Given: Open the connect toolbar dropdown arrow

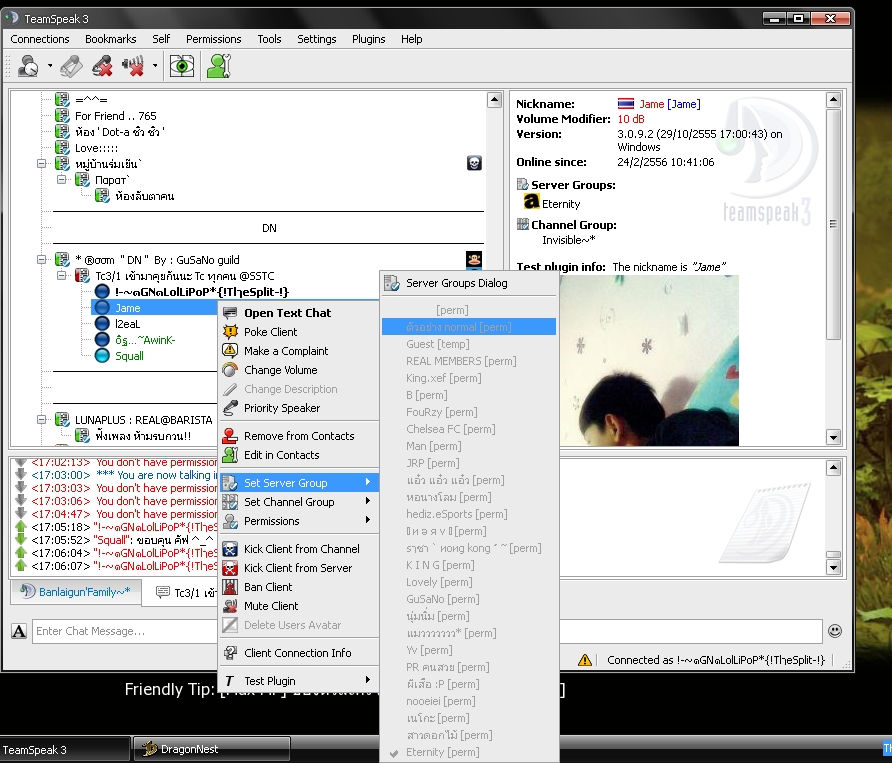Looking at the screenshot, I should pos(50,66).
